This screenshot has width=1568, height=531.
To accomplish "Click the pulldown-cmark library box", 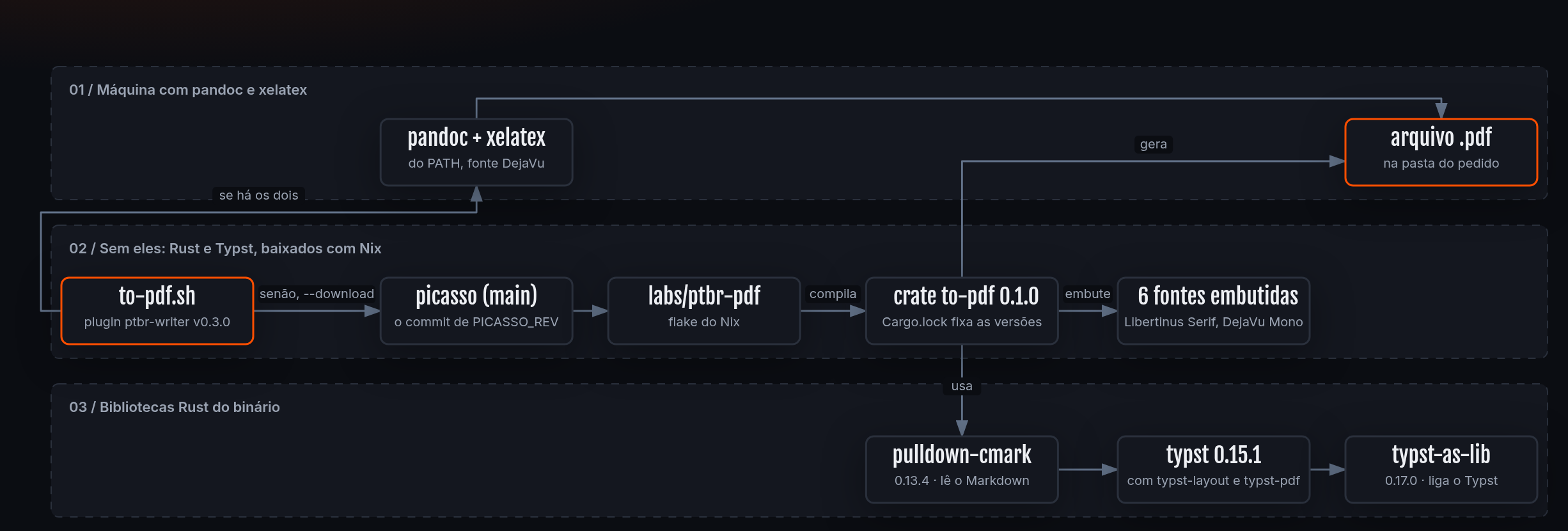I will [962, 470].
